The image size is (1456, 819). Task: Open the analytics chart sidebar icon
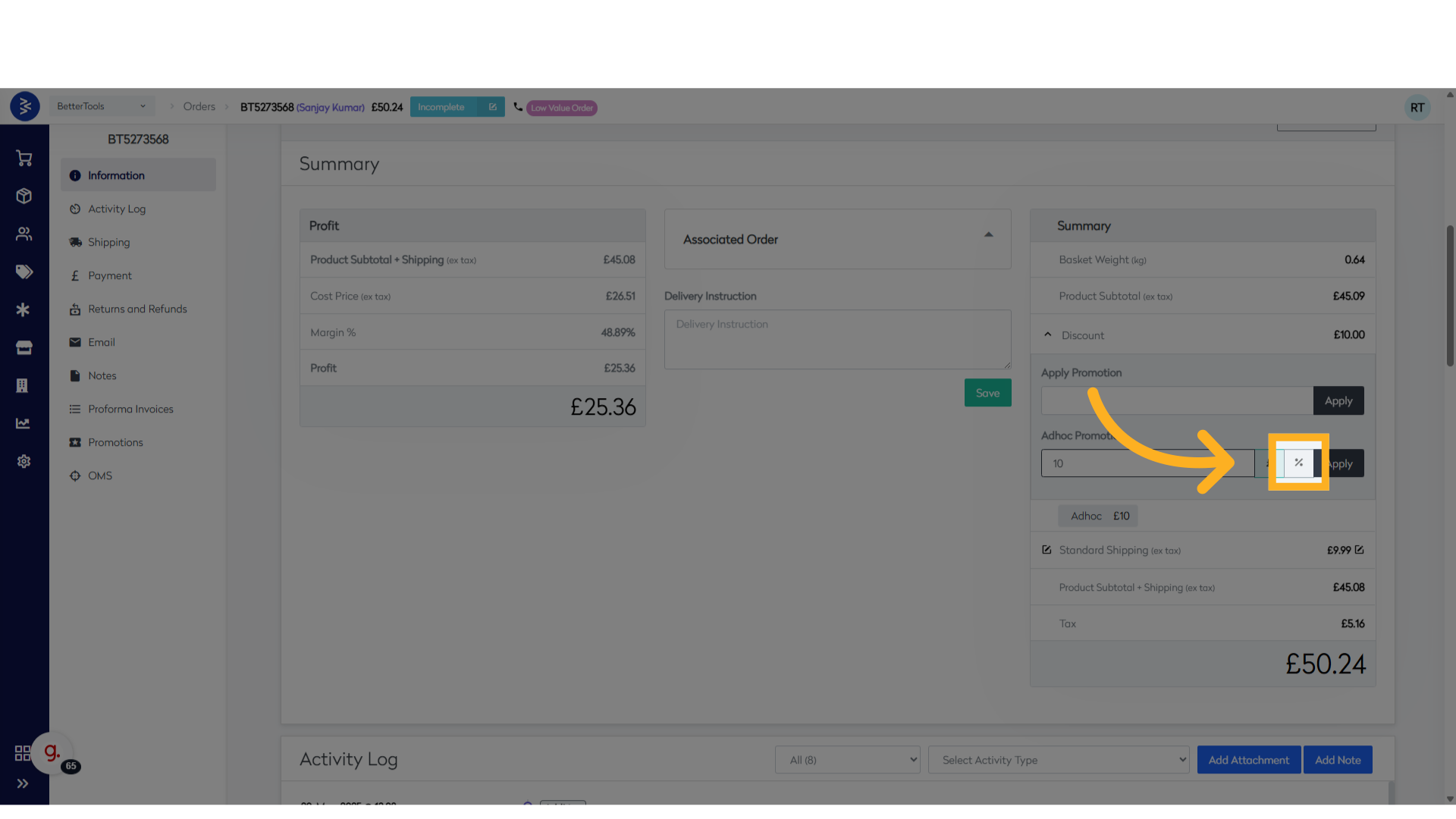[24, 424]
